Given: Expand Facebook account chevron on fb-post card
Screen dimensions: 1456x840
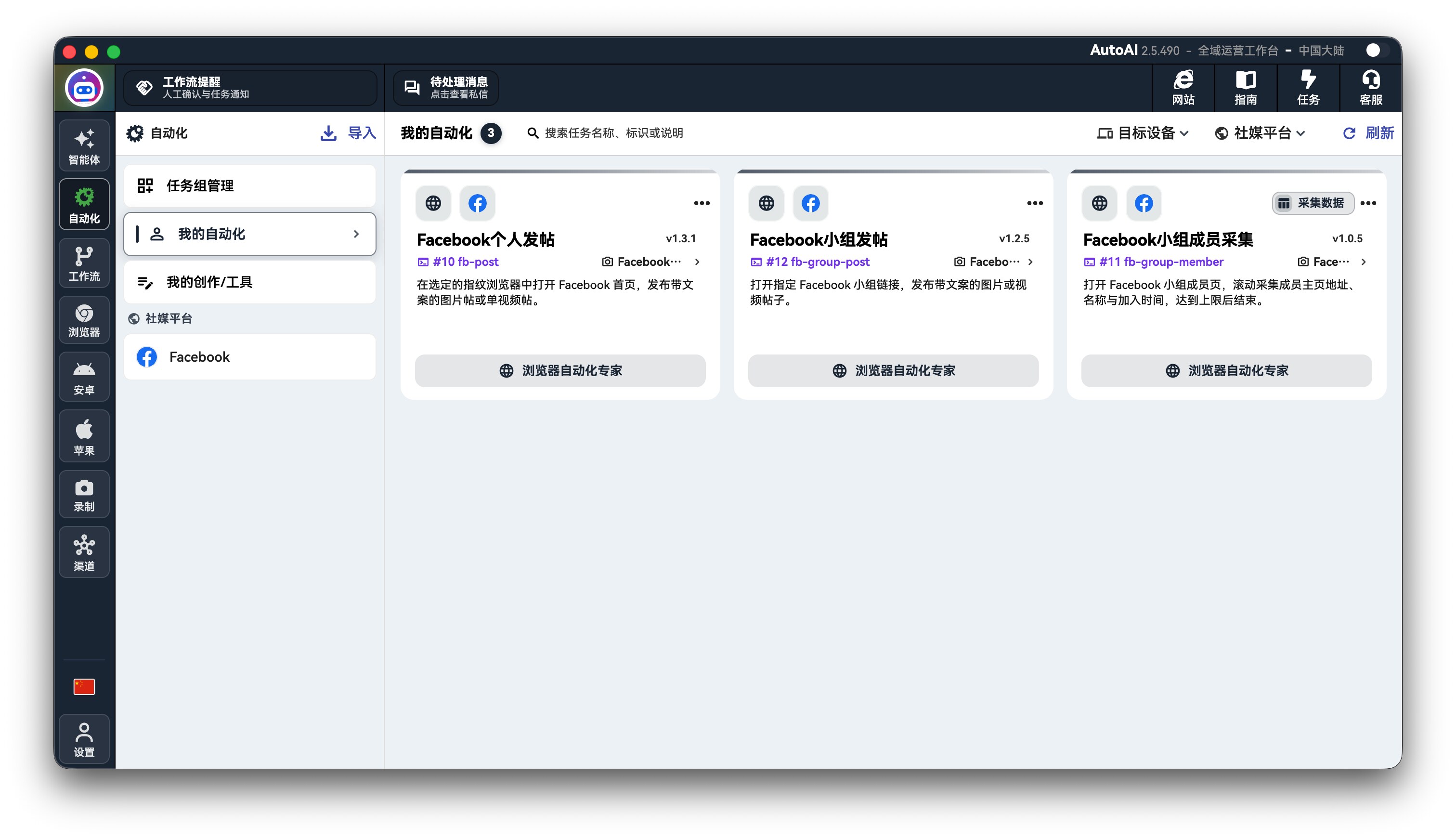Looking at the screenshot, I should [697, 262].
